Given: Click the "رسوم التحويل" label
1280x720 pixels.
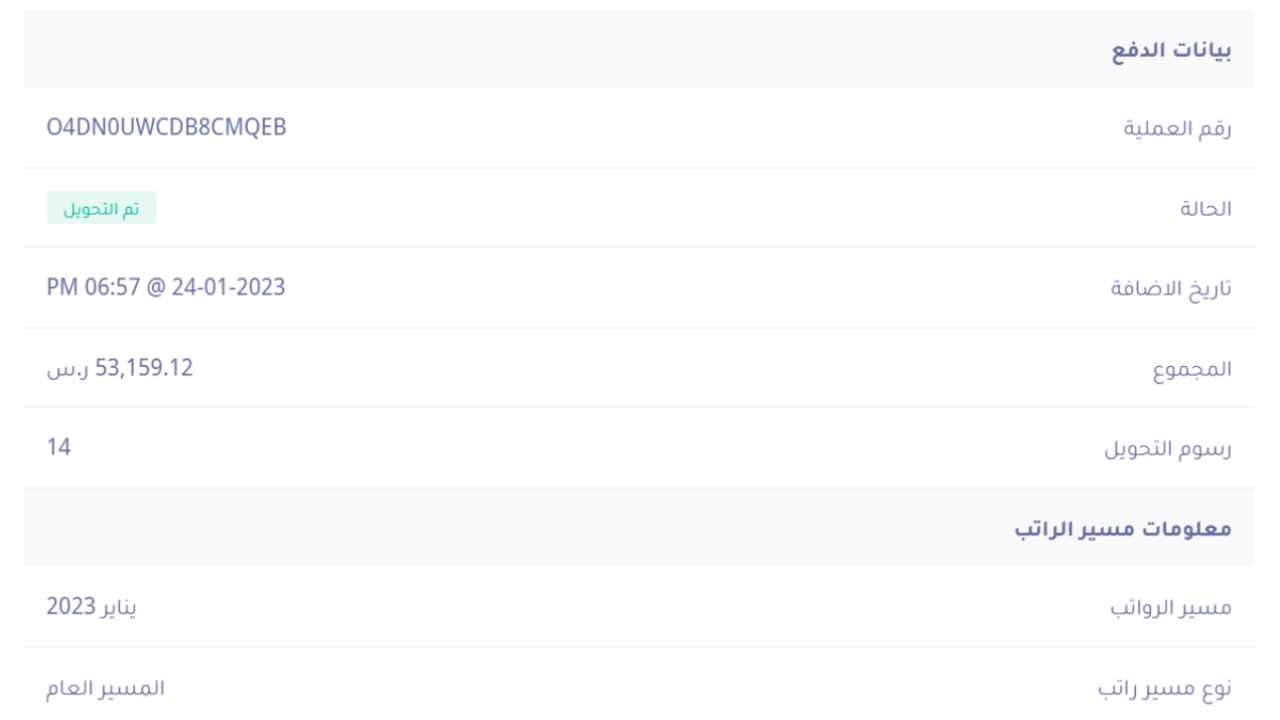Looking at the screenshot, I should coord(1167,449).
